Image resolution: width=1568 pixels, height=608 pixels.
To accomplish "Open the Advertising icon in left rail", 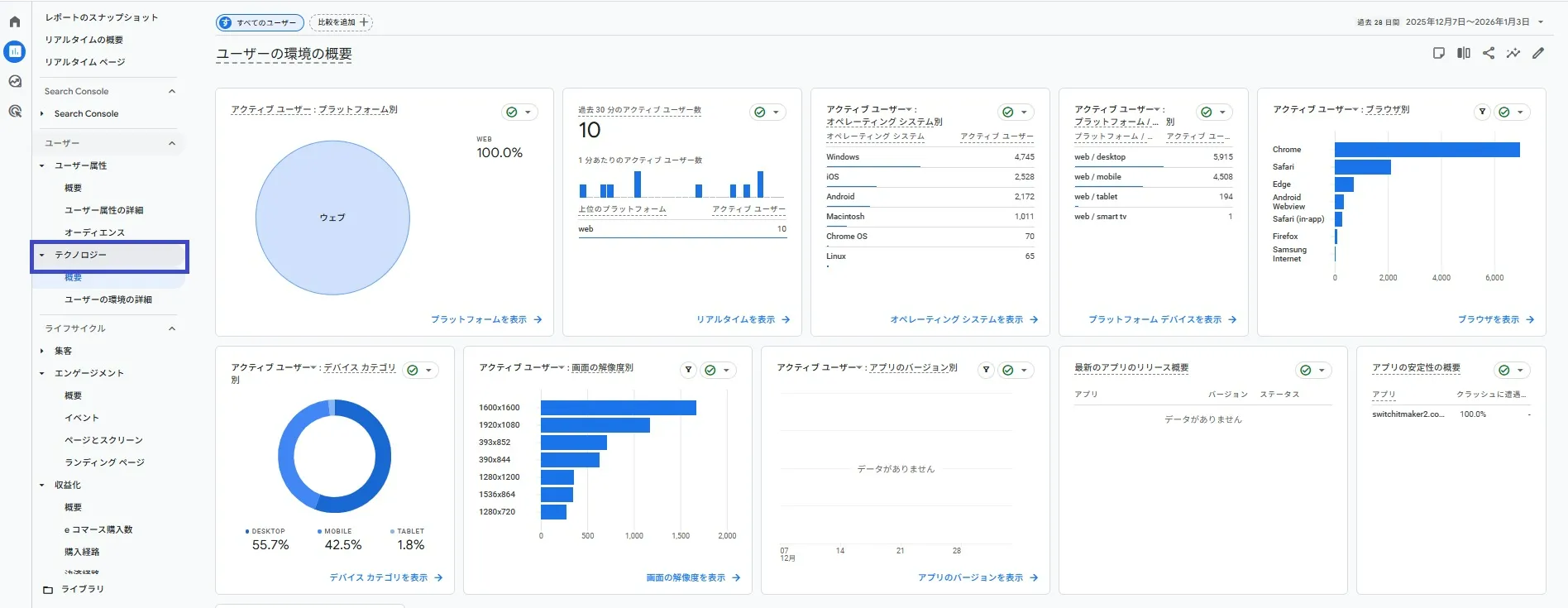I will 15,111.
